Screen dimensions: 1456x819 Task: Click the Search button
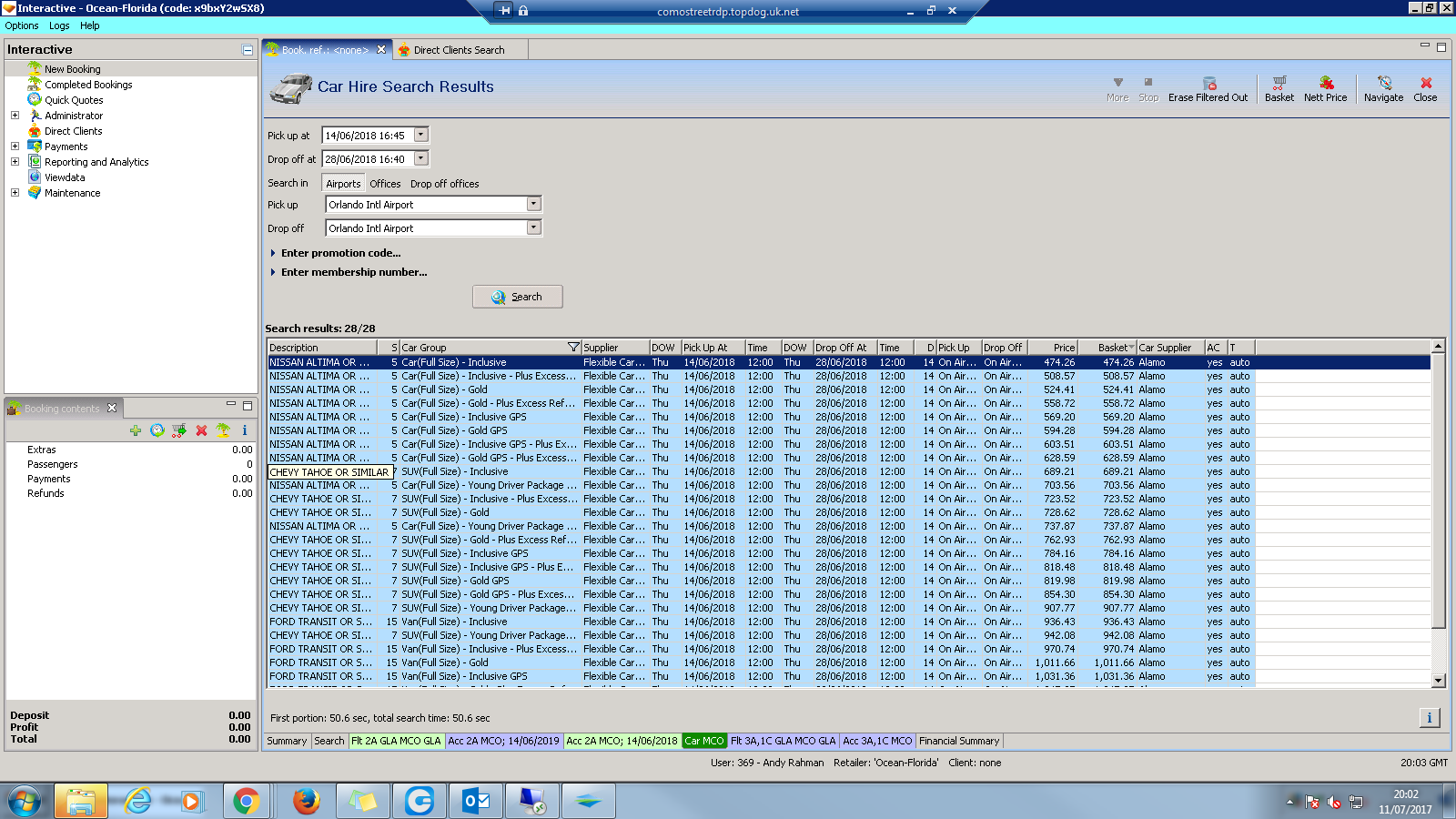tap(517, 297)
